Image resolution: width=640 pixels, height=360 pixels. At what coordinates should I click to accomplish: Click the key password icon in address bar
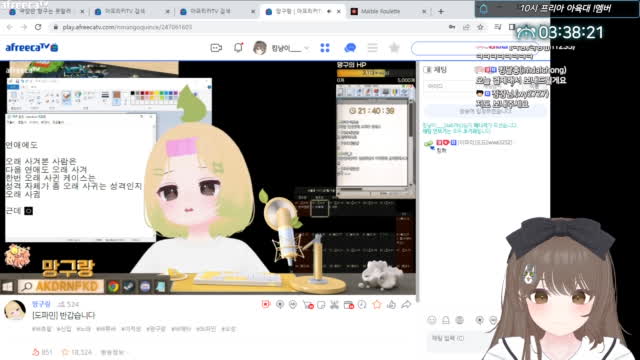[452, 27]
